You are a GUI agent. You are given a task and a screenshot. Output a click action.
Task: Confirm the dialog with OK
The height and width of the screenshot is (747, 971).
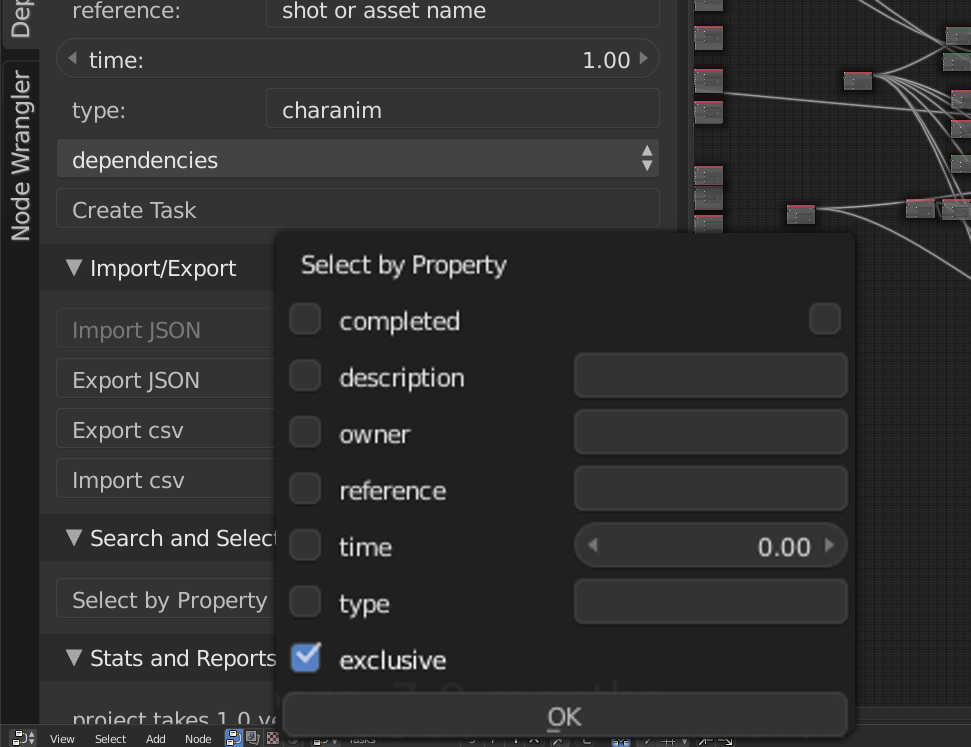pos(565,716)
